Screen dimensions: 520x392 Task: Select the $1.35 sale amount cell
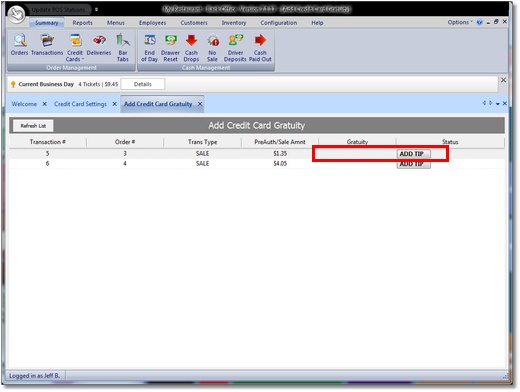point(280,154)
